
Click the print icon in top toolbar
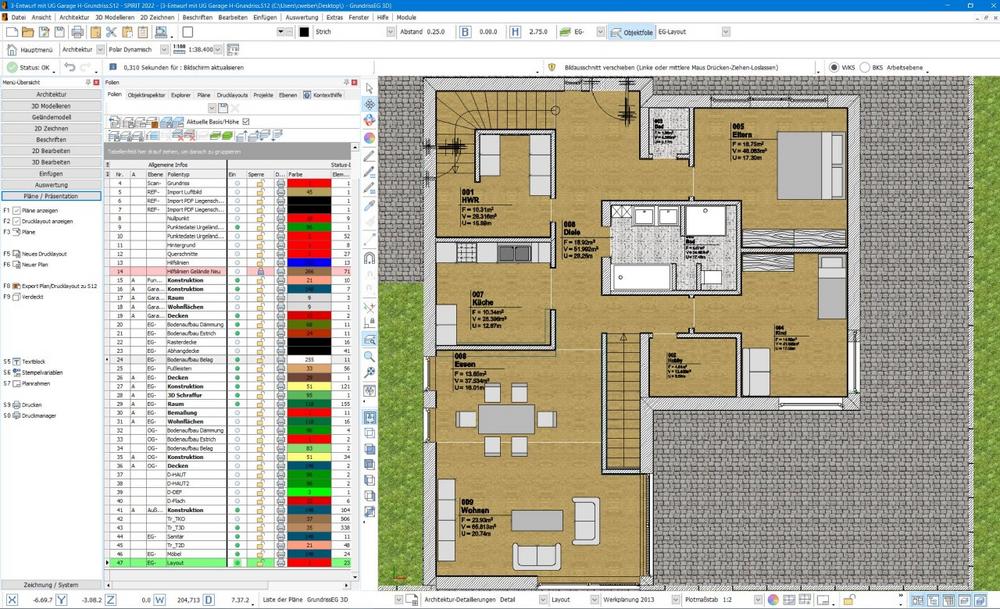pyautogui.click(x=77, y=33)
